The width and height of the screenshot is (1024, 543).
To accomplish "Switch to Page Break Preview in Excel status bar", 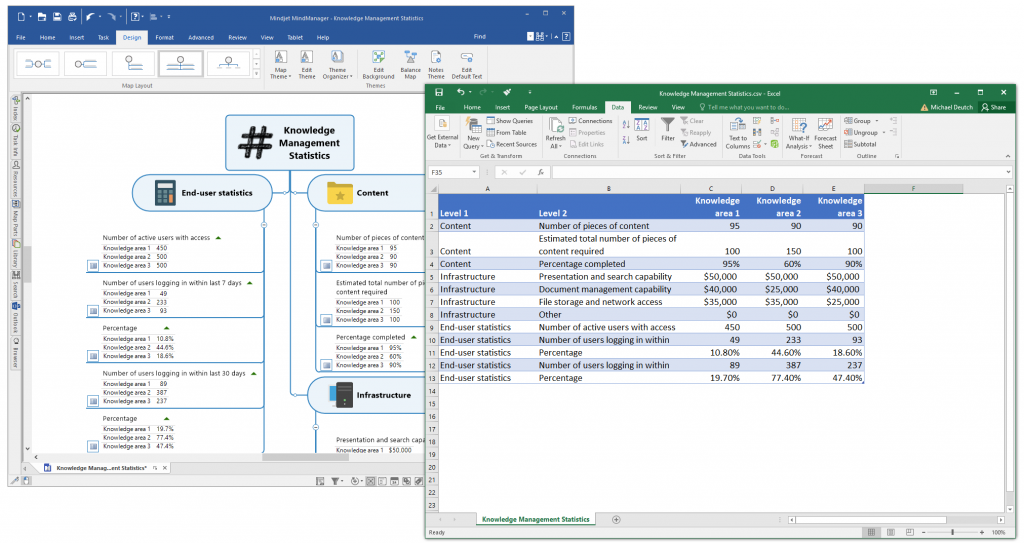I will [x=910, y=533].
